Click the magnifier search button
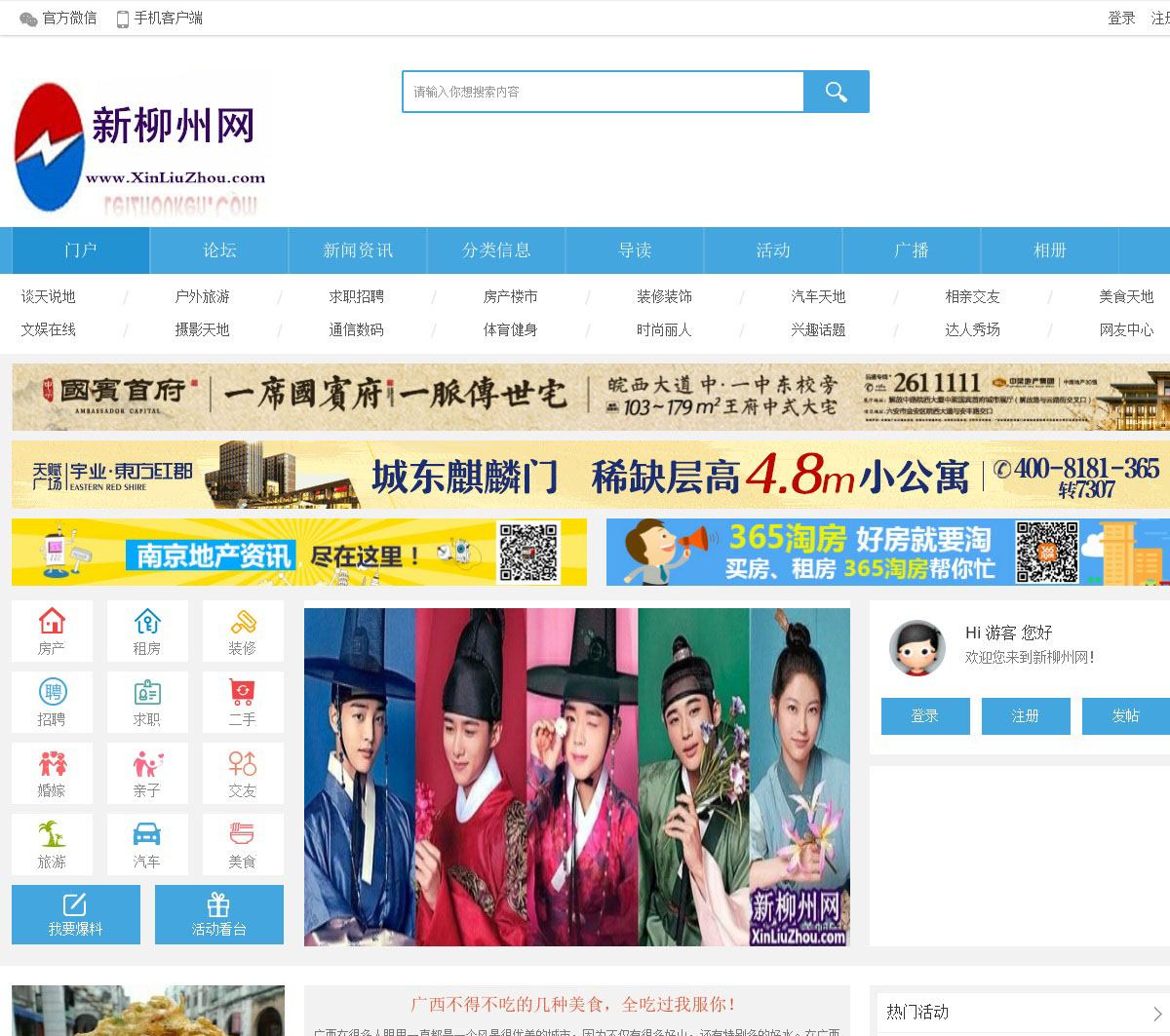This screenshot has width=1170, height=1036. click(836, 92)
